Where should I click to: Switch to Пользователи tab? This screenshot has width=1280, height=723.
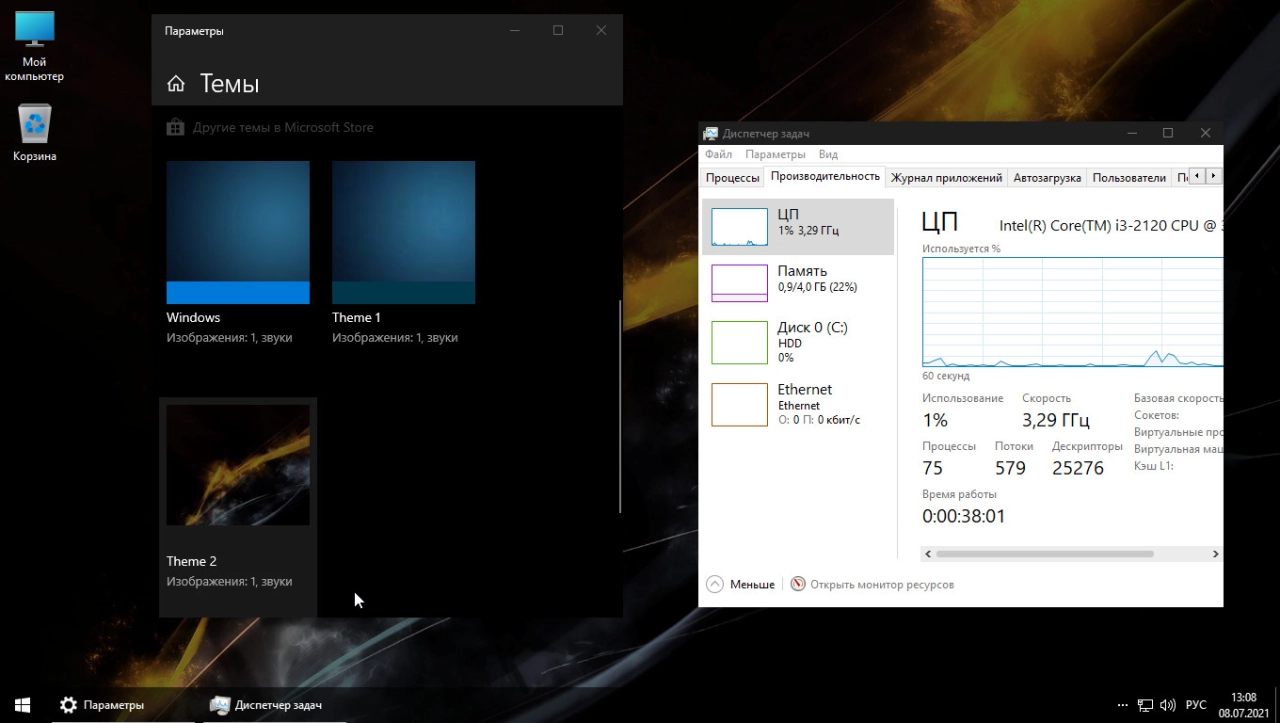click(x=1129, y=178)
